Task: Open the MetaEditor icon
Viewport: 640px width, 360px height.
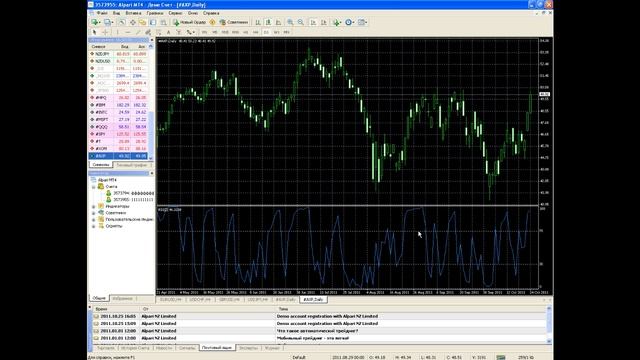Action: pos(212,22)
